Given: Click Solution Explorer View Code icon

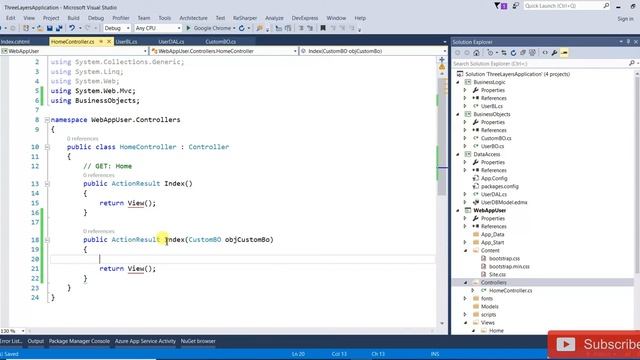Looking at the screenshot, I should click(x=545, y=53).
